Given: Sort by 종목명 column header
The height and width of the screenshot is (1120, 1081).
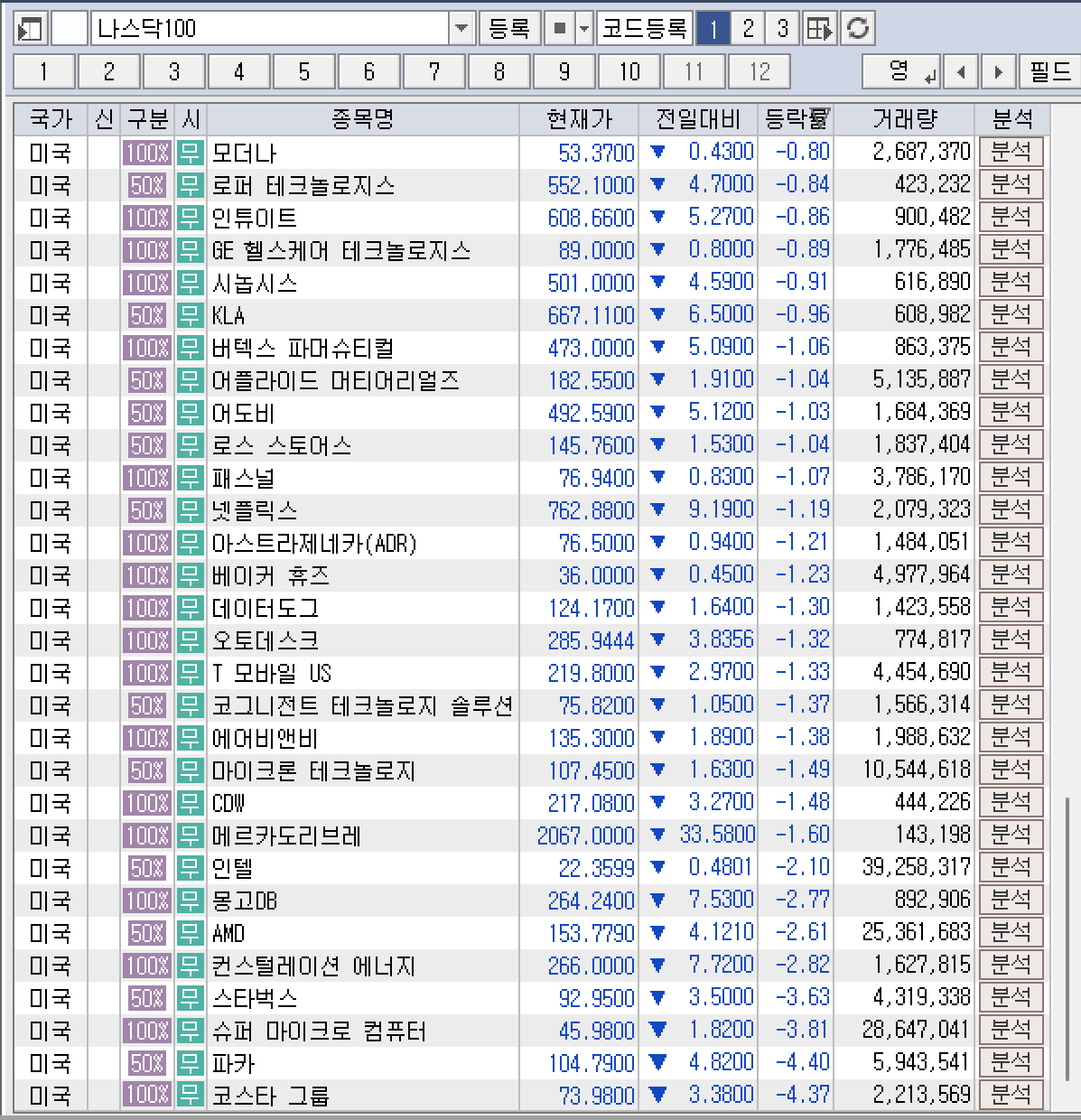Looking at the screenshot, I should [x=363, y=118].
